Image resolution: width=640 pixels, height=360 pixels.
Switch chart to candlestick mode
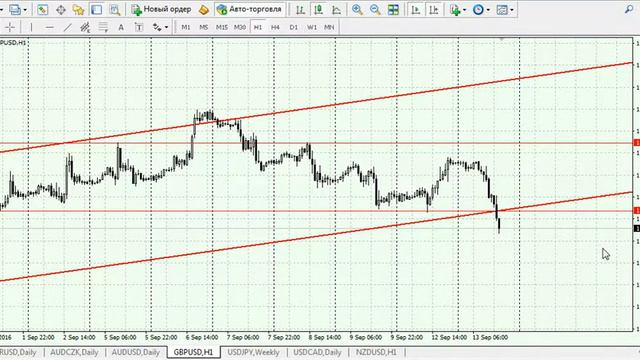(318, 9)
